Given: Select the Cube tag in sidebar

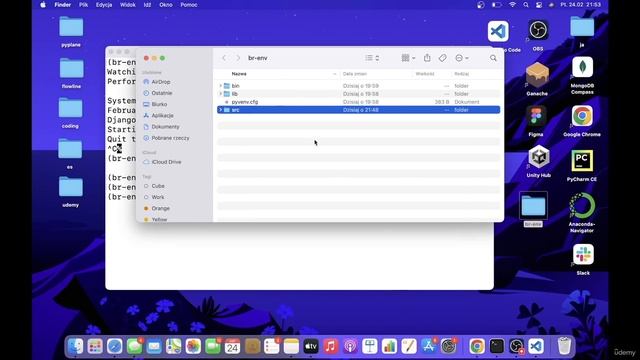Looking at the screenshot, I should tap(158, 186).
